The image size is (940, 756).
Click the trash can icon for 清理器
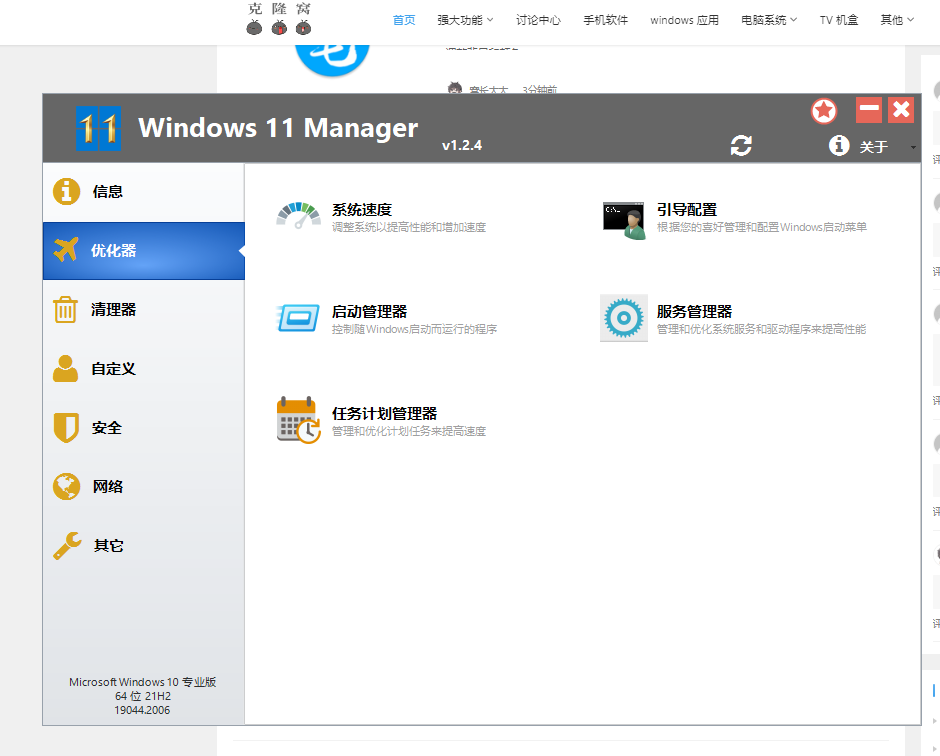pos(65,309)
